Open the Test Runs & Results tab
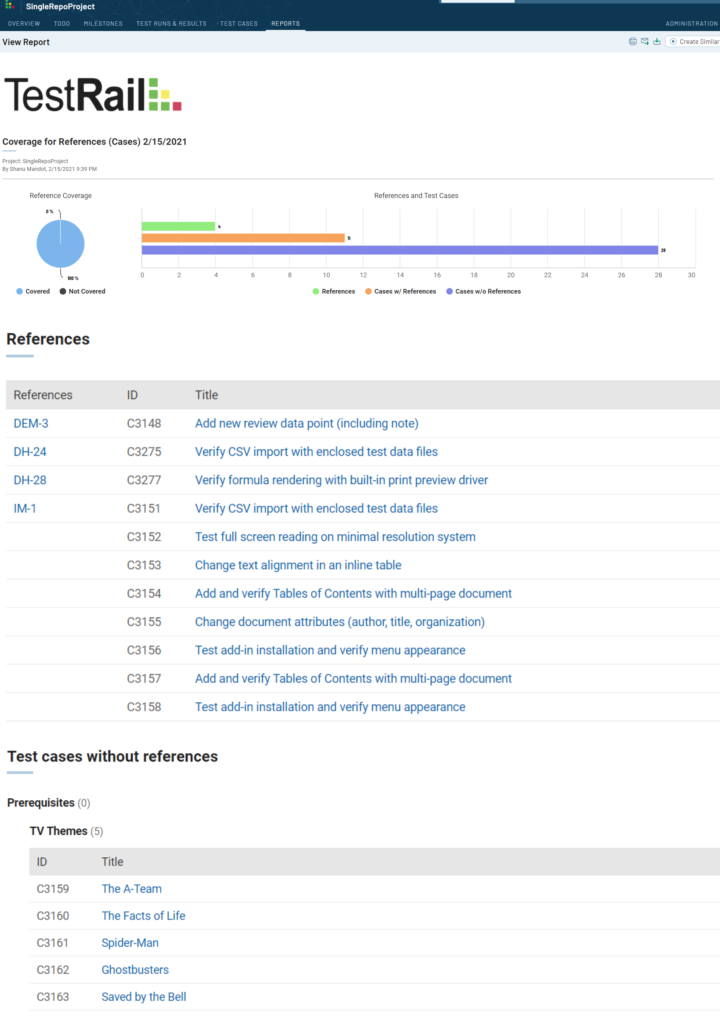720x1024 pixels. pyautogui.click(x=171, y=24)
